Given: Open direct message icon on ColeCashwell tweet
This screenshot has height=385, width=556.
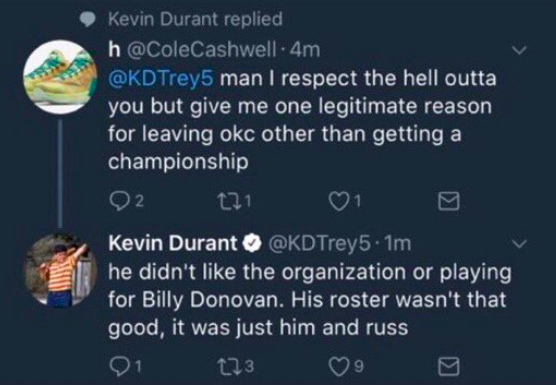Looking at the screenshot, I should [x=449, y=201].
